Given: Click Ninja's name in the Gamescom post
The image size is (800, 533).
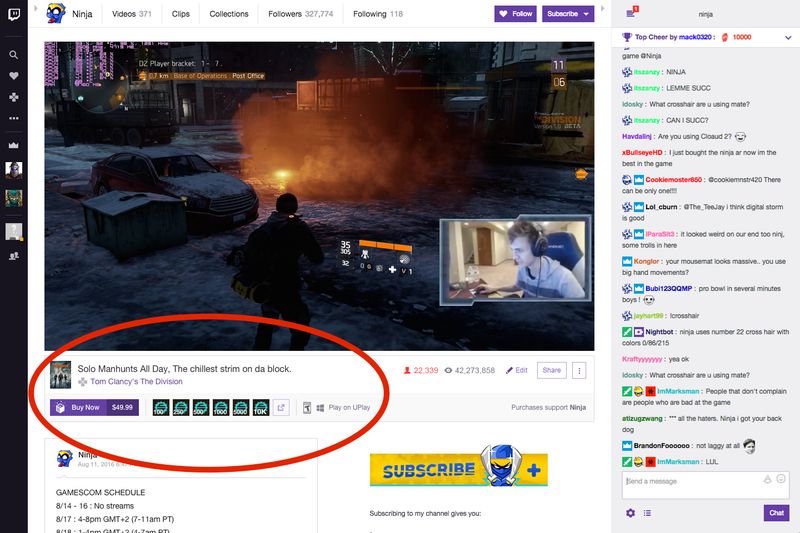Looking at the screenshot, I should tap(87, 454).
